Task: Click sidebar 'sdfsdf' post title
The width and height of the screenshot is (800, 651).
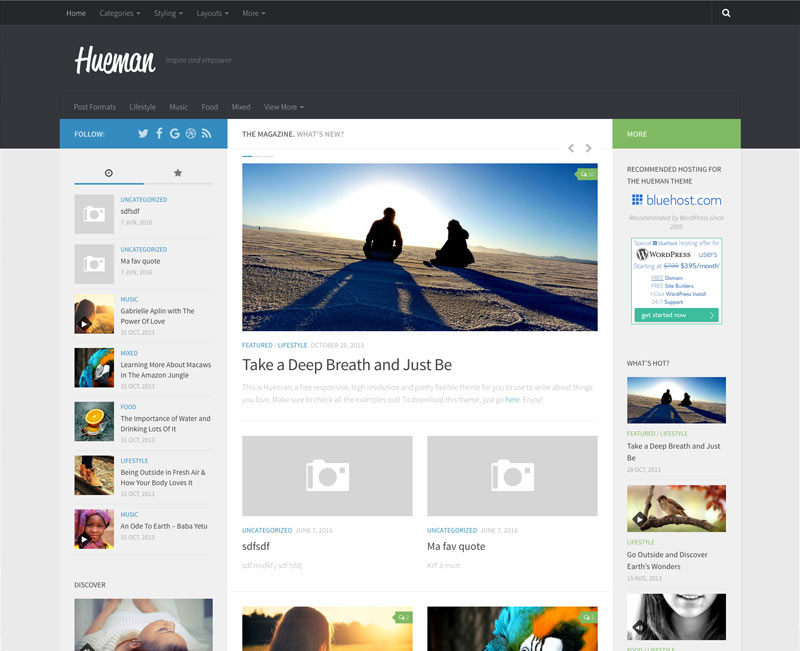Action: (x=130, y=211)
